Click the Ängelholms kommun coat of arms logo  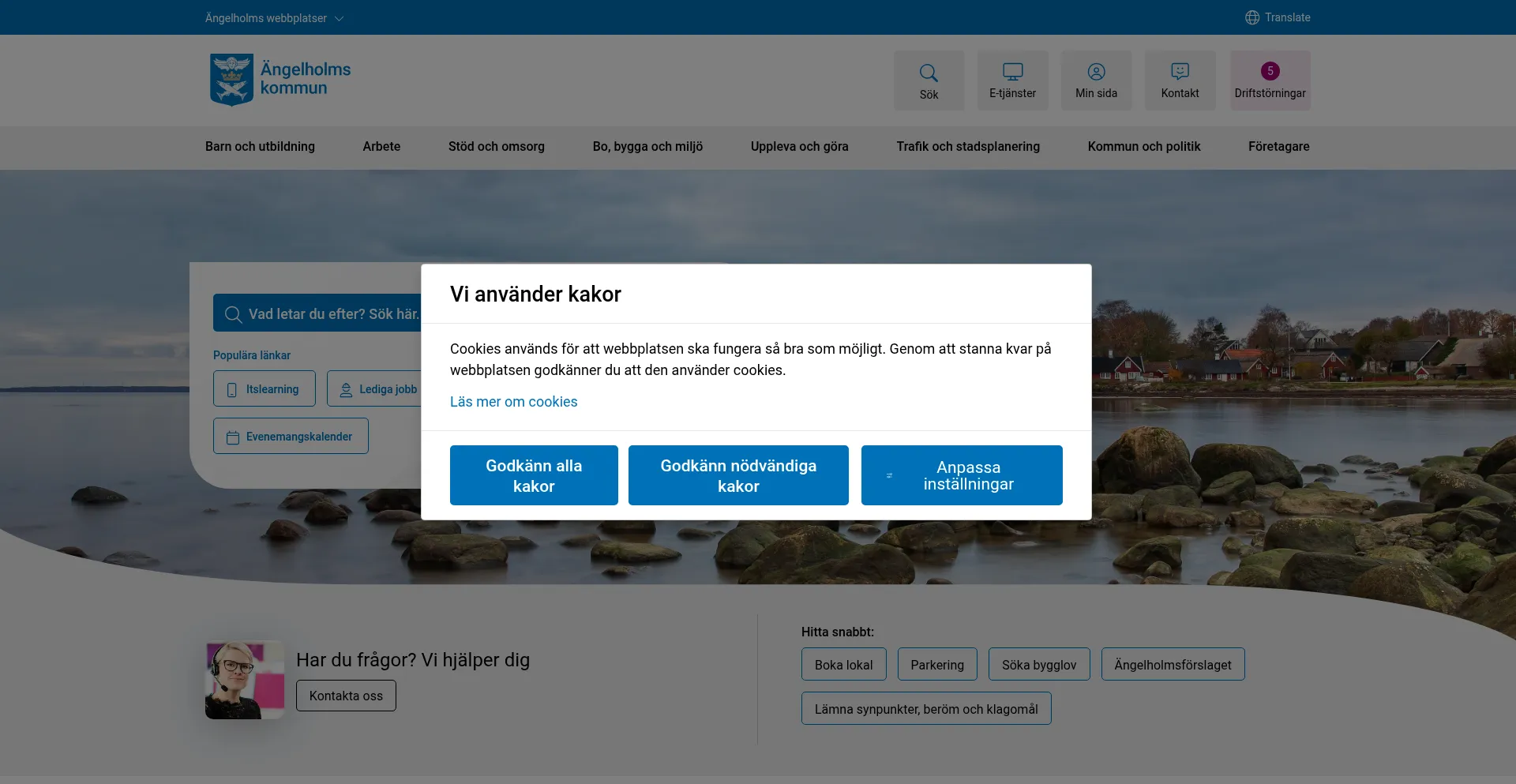(231, 80)
